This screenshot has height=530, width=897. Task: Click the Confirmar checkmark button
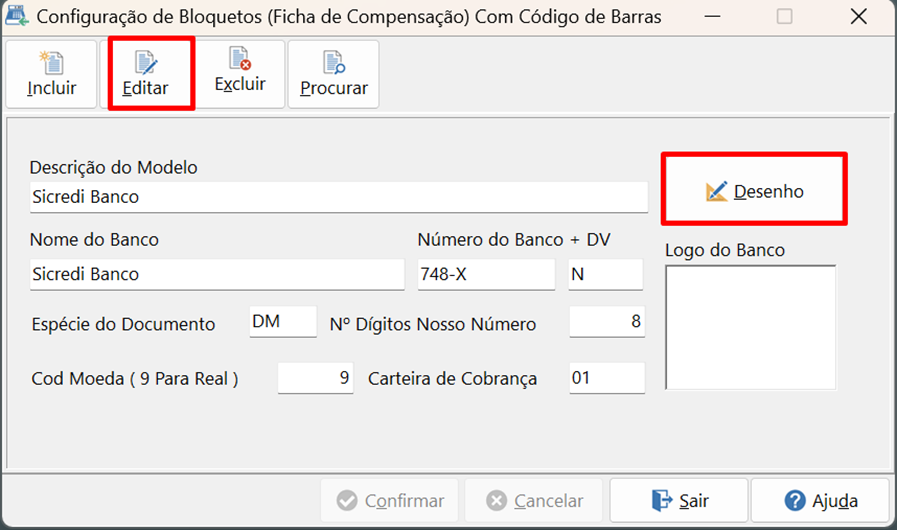click(390, 500)
